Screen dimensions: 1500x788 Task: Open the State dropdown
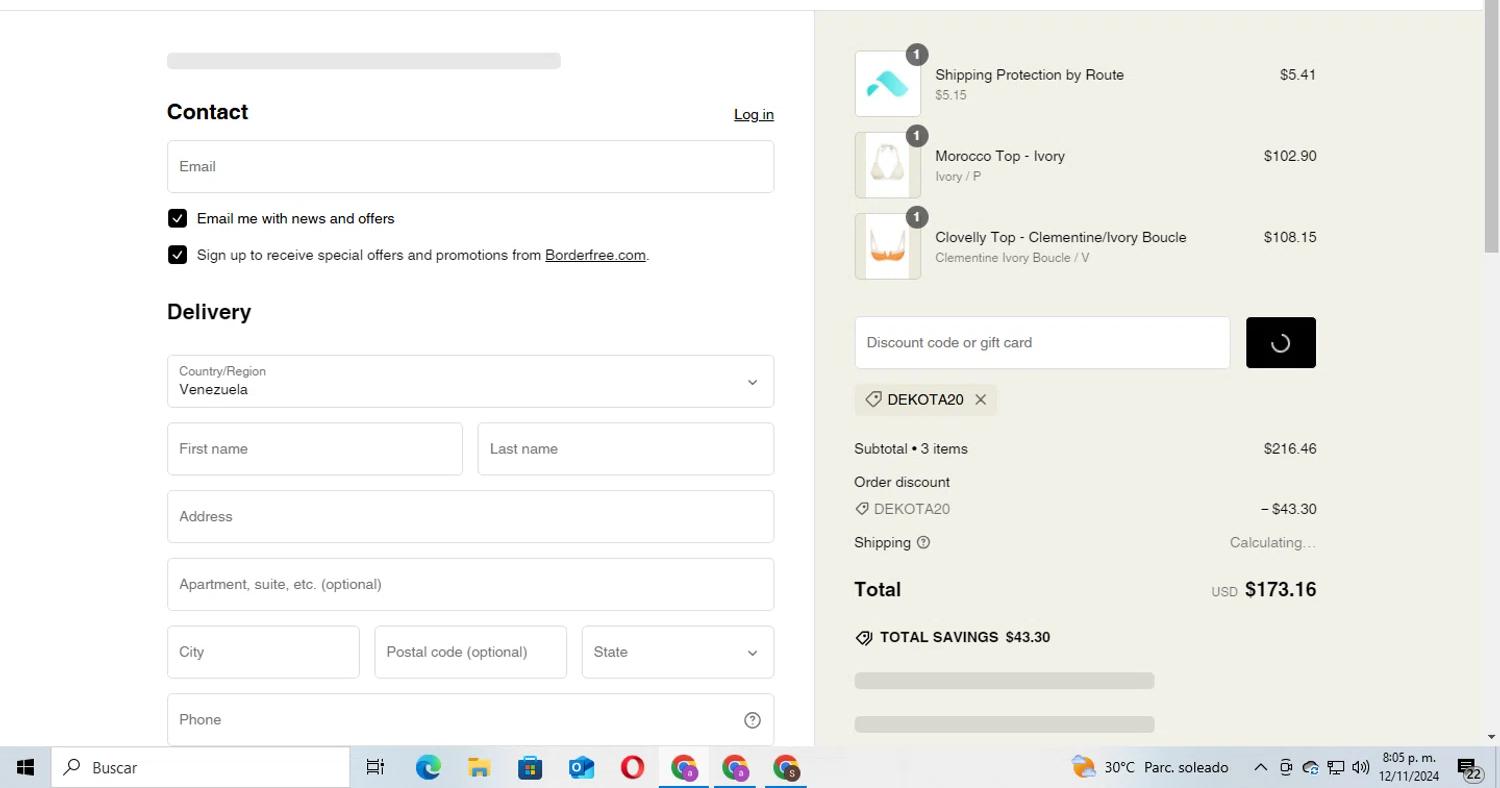click(x=677, y=652)
